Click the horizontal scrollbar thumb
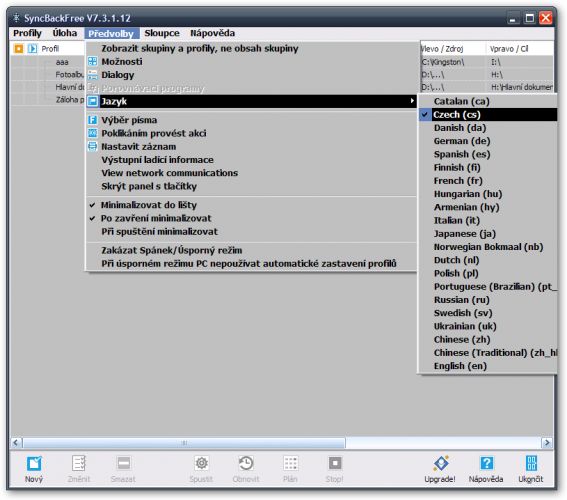567x500 pixels. 184,443
